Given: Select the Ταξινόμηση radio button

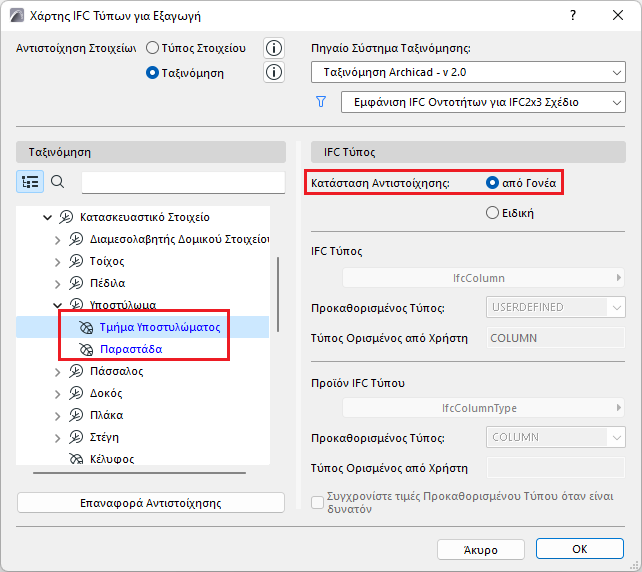Looking at the screenshot, I should [x=152, y=73].
